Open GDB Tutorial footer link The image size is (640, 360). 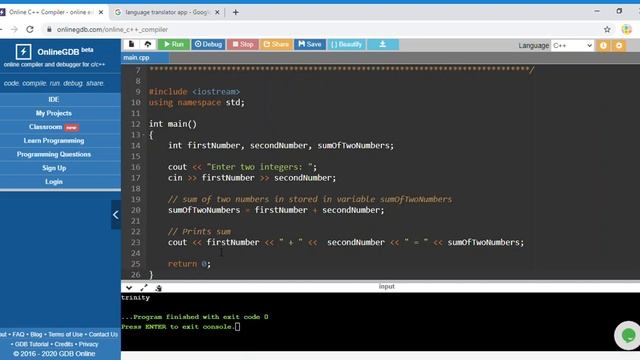click(32, 344)
